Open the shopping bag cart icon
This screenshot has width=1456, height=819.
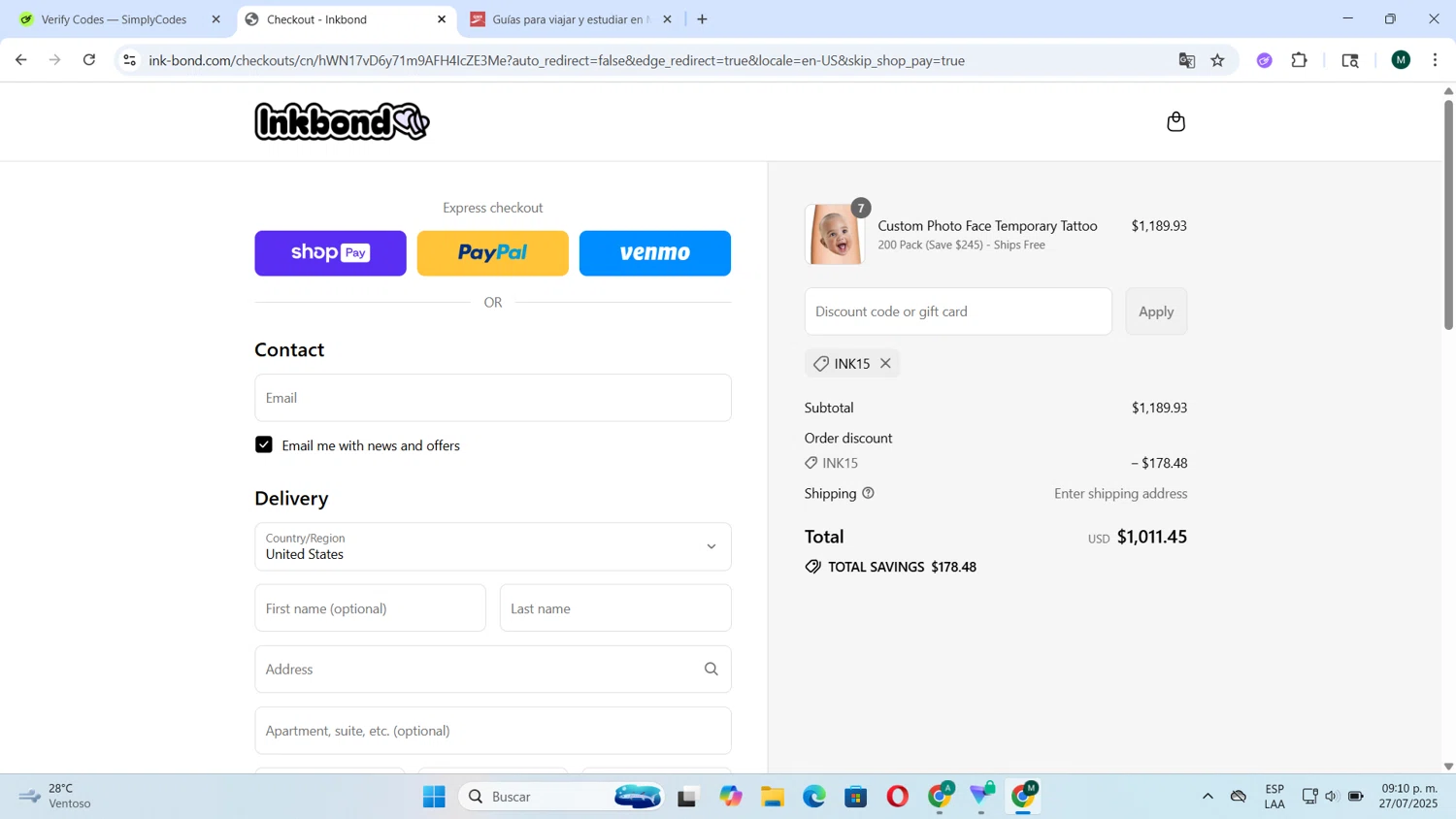(x=1175, y=121)
